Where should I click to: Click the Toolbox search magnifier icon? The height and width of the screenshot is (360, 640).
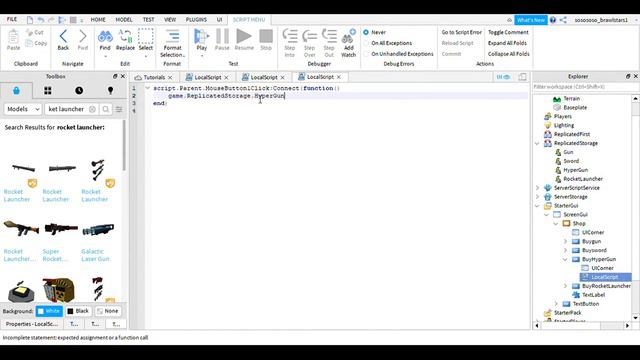[106, 109]
